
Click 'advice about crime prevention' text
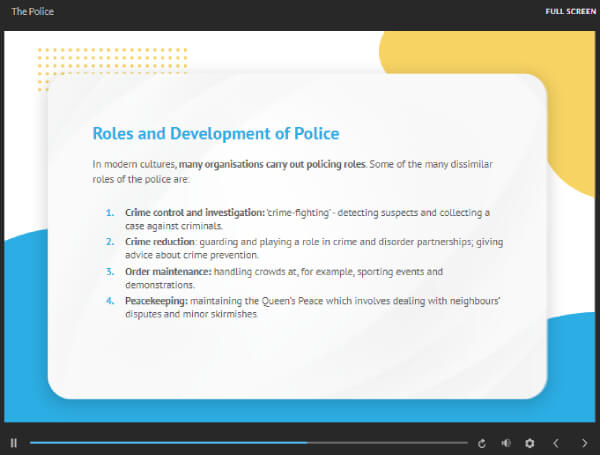point(191,255)
